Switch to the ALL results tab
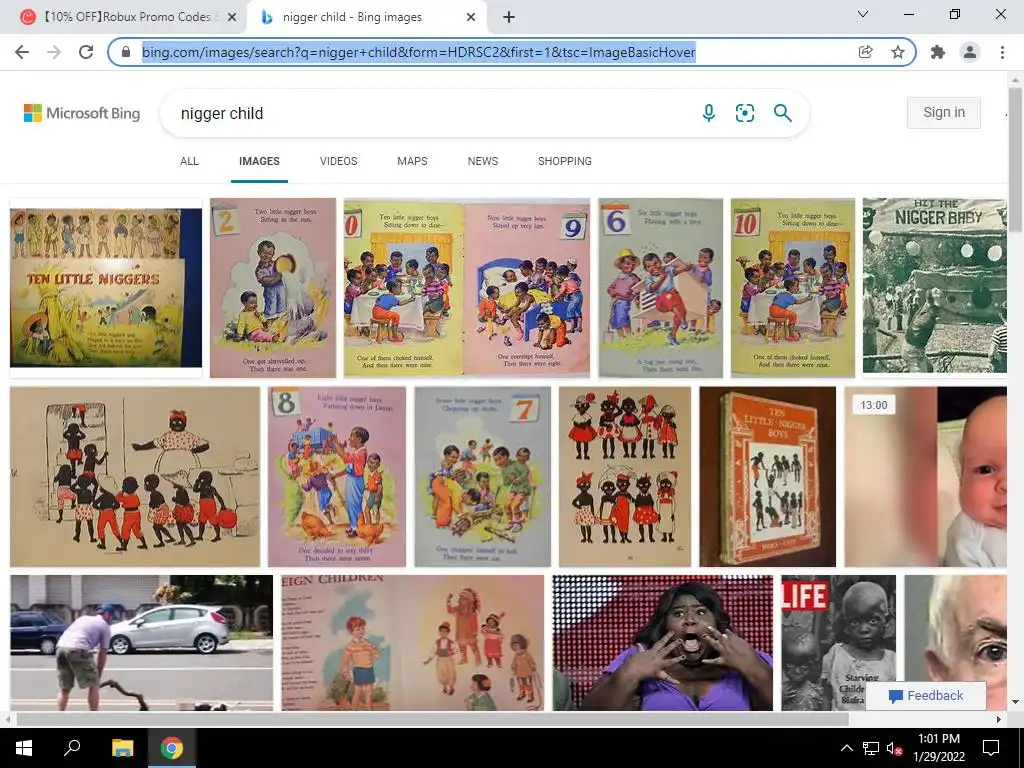Viewport: 1024px width, 768px height. [x=189, y=161]
